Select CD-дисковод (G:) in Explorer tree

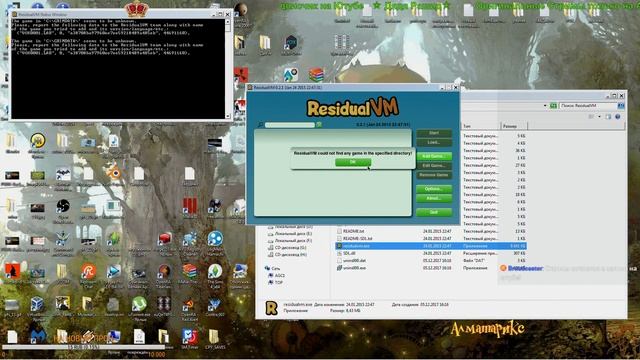[287, 247]
